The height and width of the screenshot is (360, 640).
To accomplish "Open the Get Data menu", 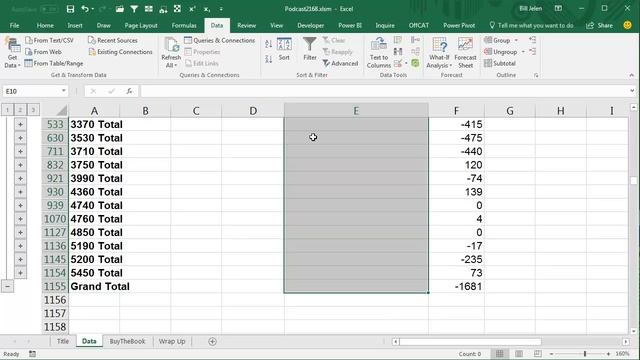I will pyautogui.click(x=12, y=53).
